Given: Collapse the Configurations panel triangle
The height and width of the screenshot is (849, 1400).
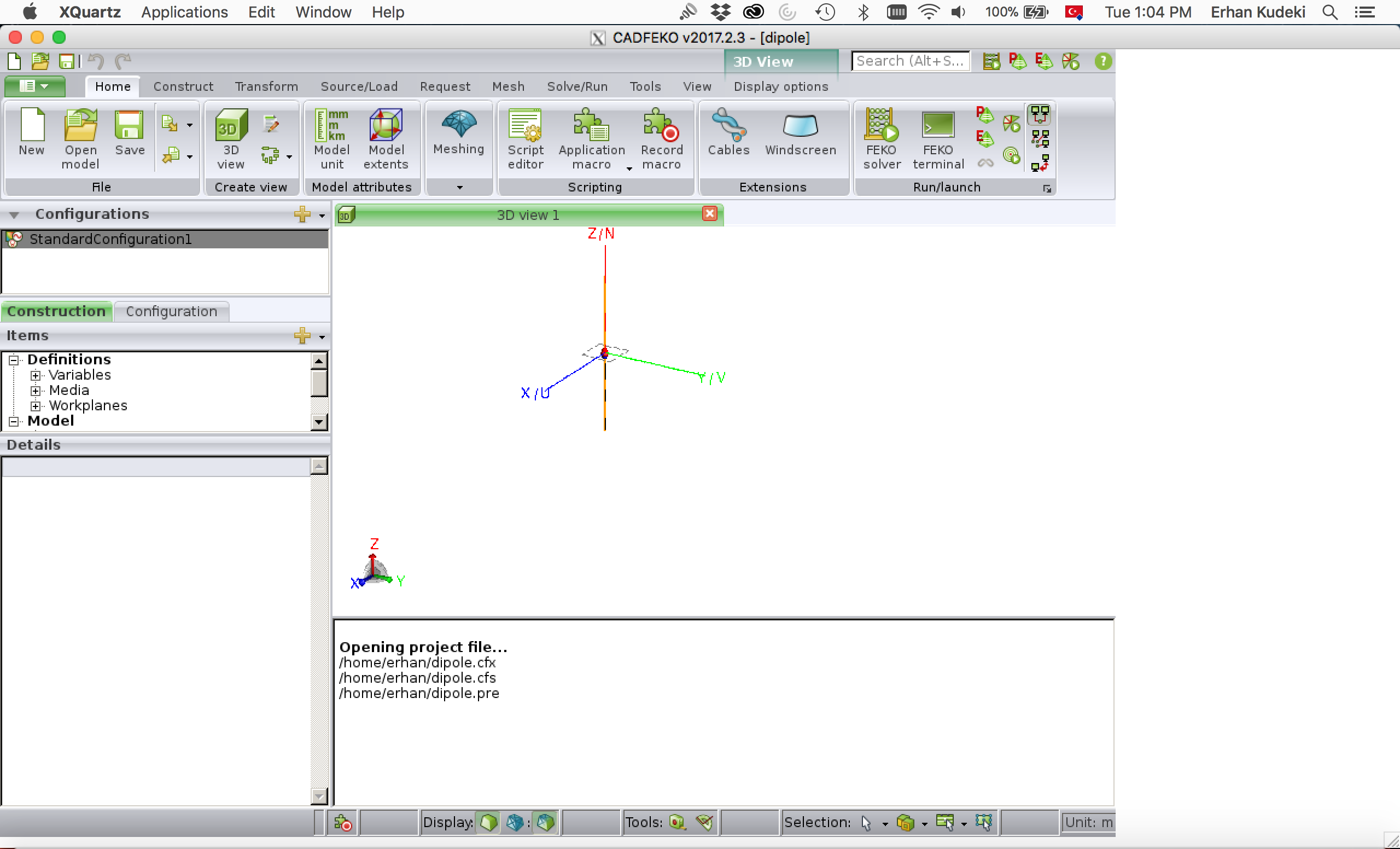Looking at the screenshot, I should click(14, 215).
